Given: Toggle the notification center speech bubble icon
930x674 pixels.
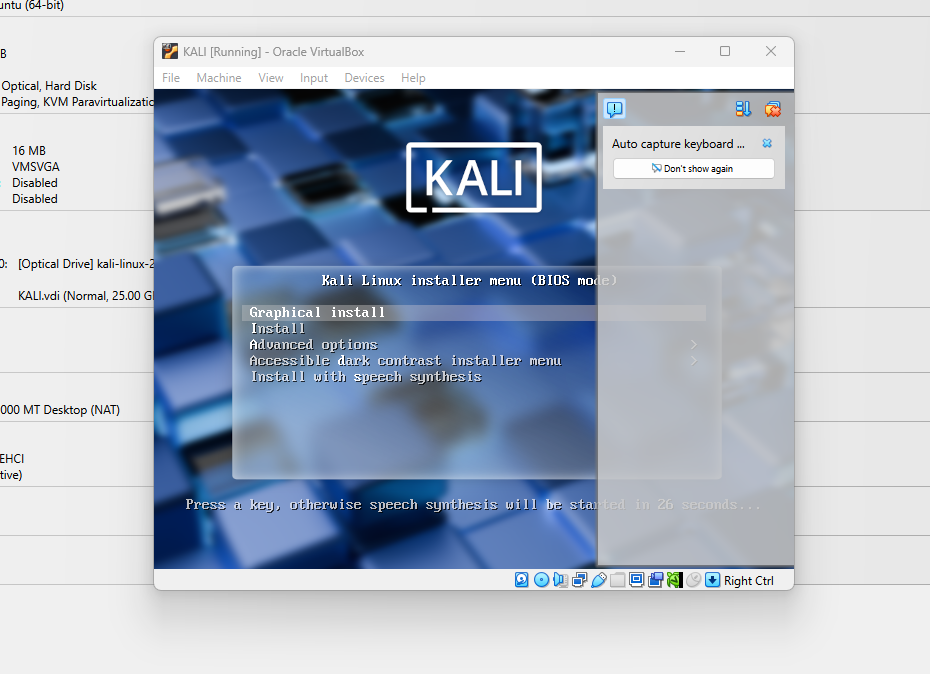Looking at the screenshot, I should (614, 109).
